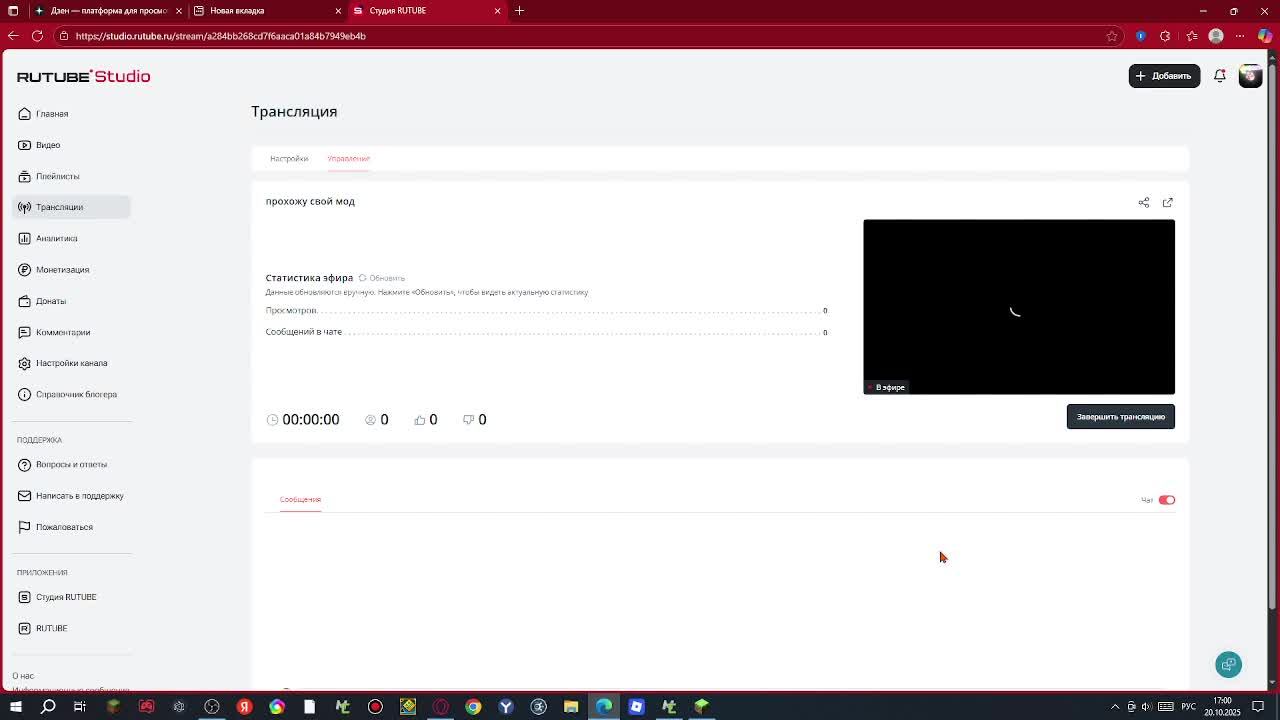This screenshot has width=1280, height=720.
Task: Click the share stream icon
Action: (x=1144, y=202)
